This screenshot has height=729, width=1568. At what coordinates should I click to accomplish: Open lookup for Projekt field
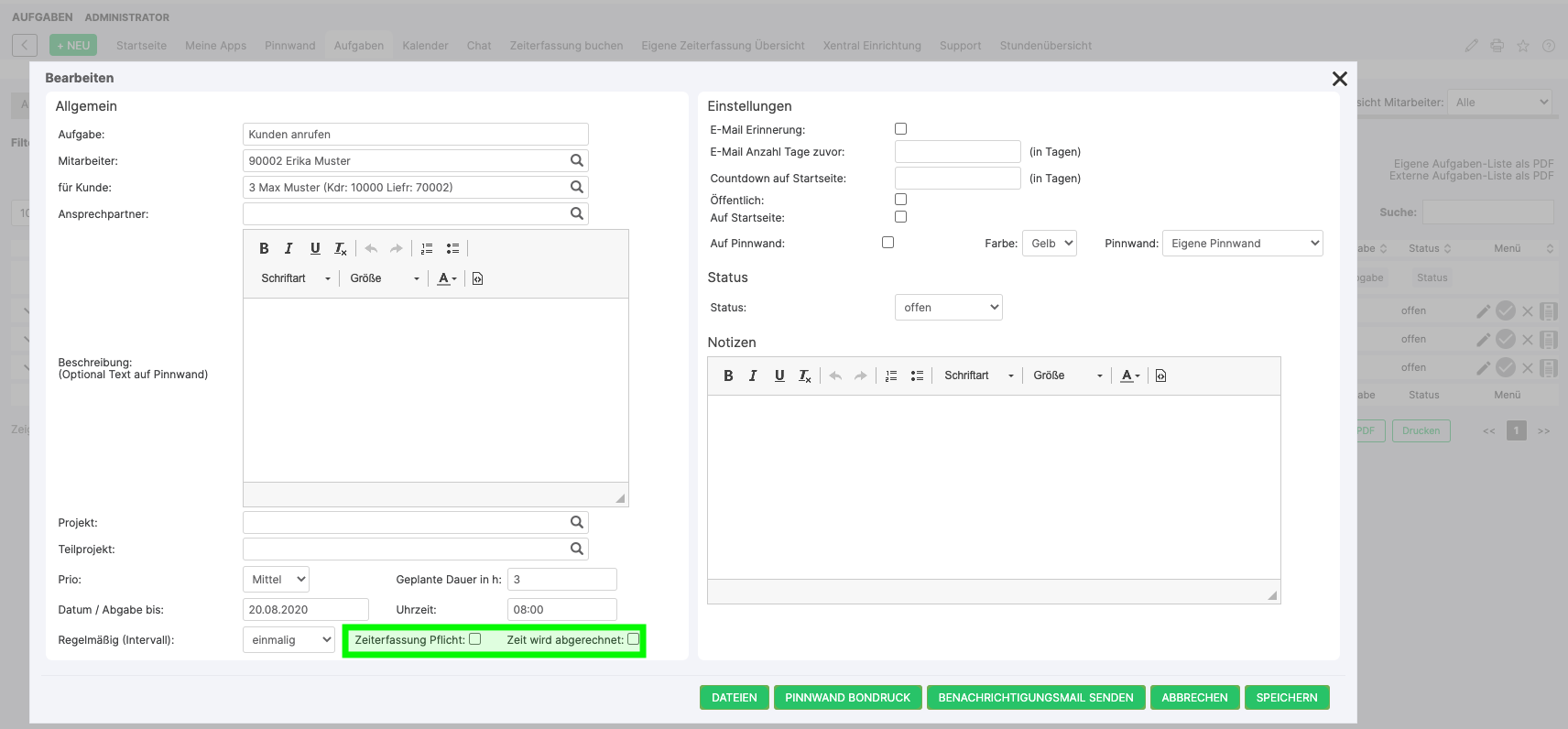click(x=576, y=522)
